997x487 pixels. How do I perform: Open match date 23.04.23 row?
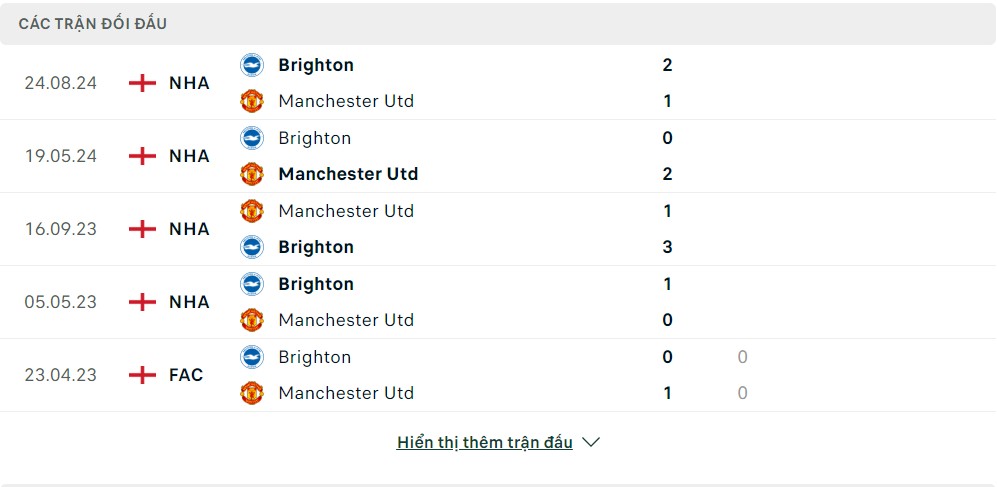[498, 375]
